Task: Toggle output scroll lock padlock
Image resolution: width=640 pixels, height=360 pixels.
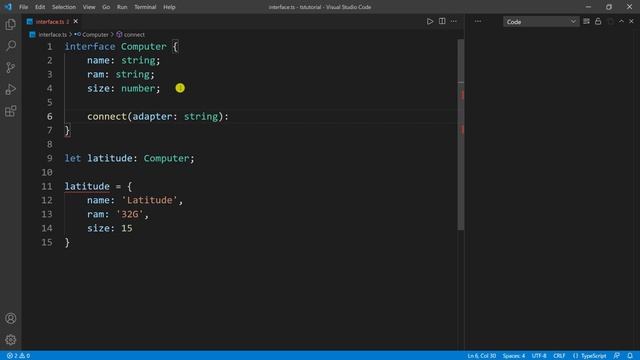Action: tap(598, 21)
